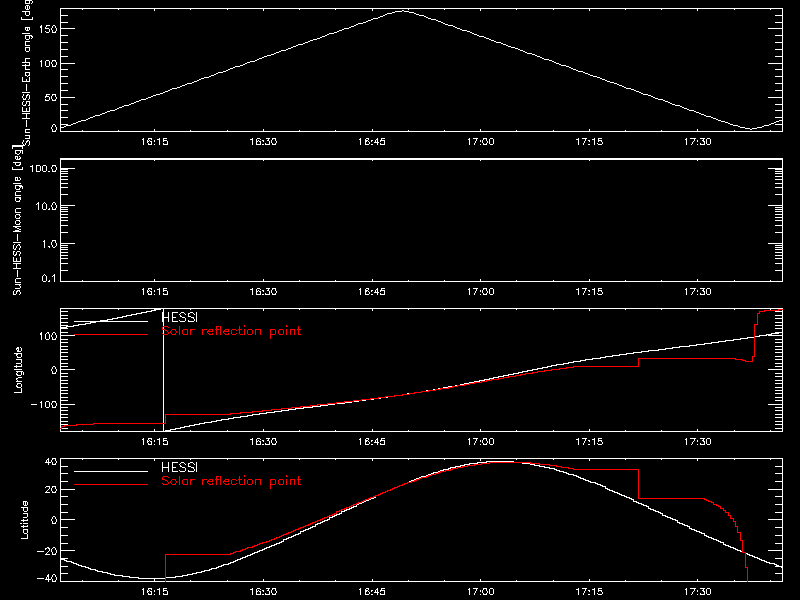Click 150 tick on Sun-HESSI-Earth angle axis
Viewport: 800px width, 600px height.
coord(48,29)
